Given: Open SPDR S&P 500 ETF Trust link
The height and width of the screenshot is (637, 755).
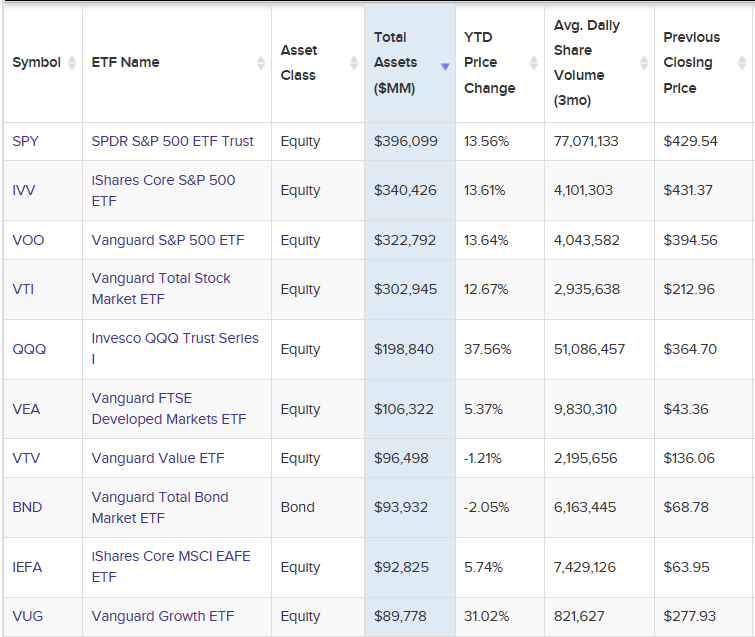Looking at the screenshot, I should [172, 141].
